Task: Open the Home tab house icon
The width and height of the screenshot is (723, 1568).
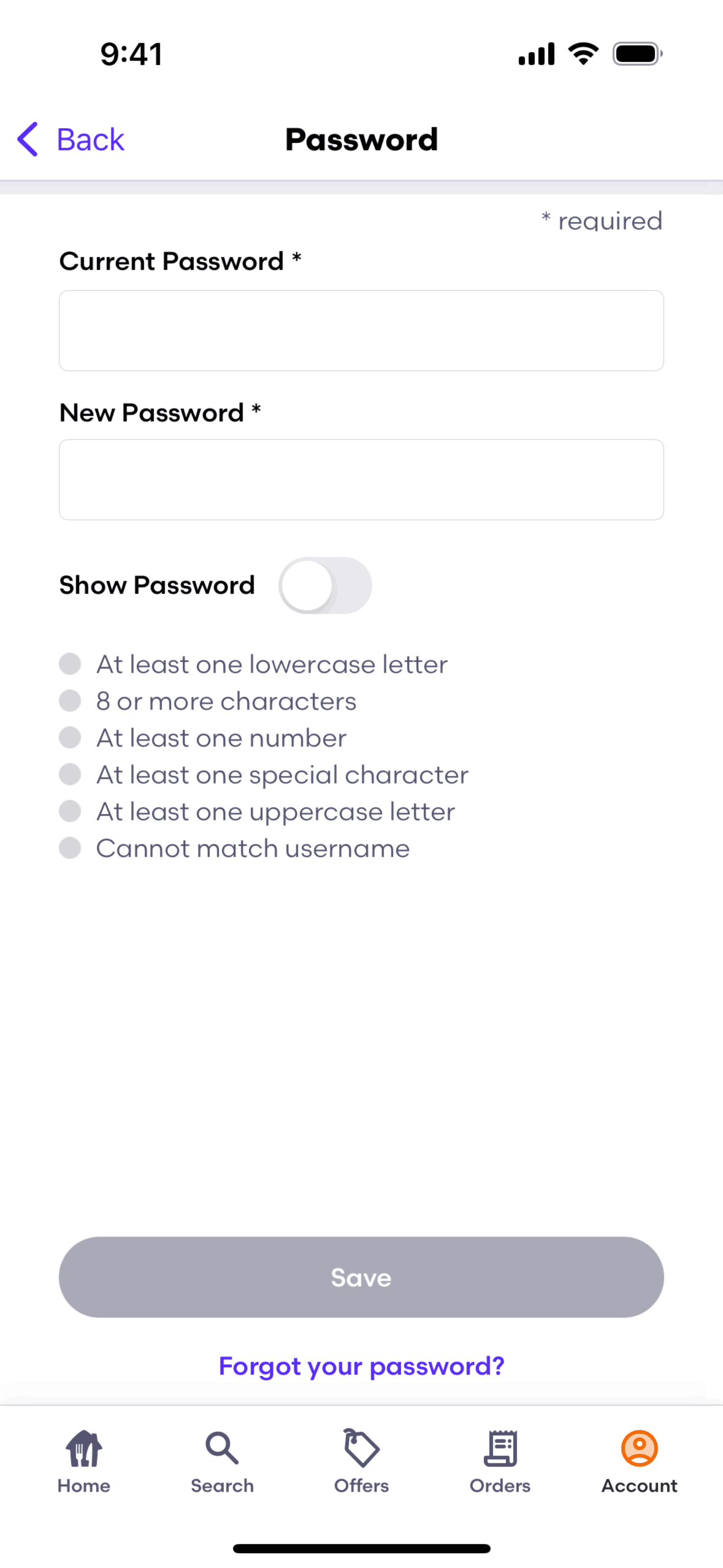Action: click(84, 1448)
